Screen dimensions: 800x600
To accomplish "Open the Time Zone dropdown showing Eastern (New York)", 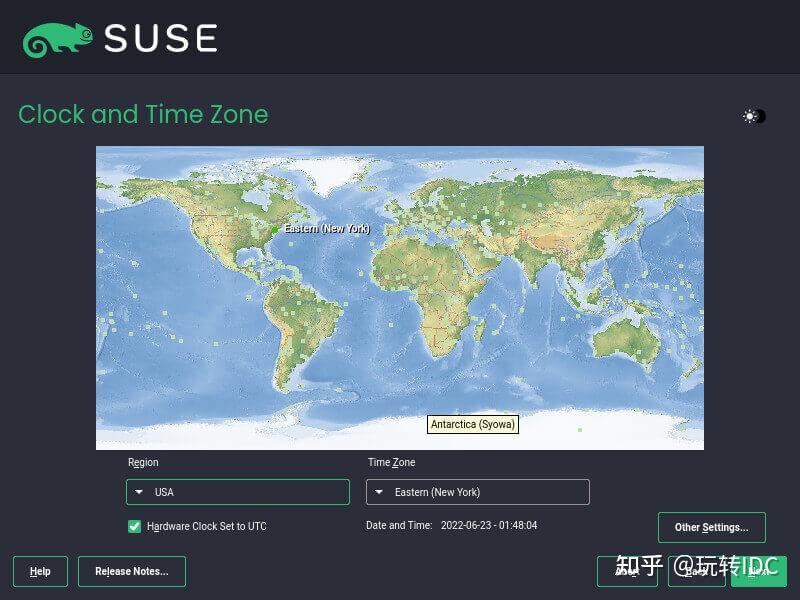I will [477, 492].
